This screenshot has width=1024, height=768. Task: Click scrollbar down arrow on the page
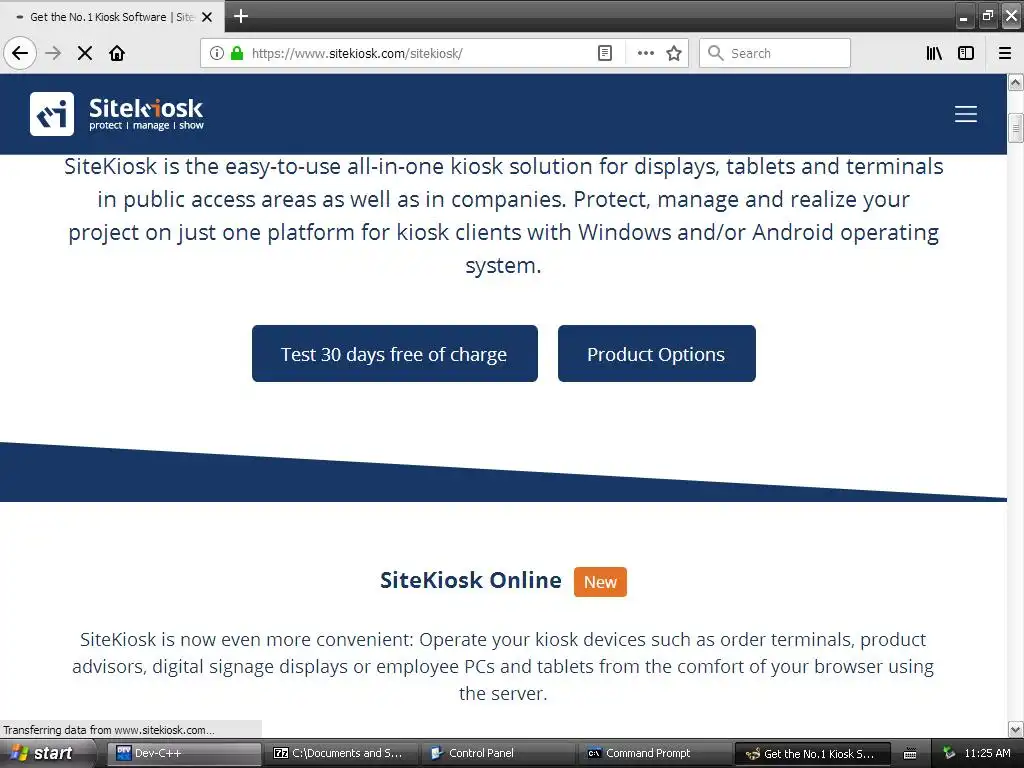(1016, 729)
